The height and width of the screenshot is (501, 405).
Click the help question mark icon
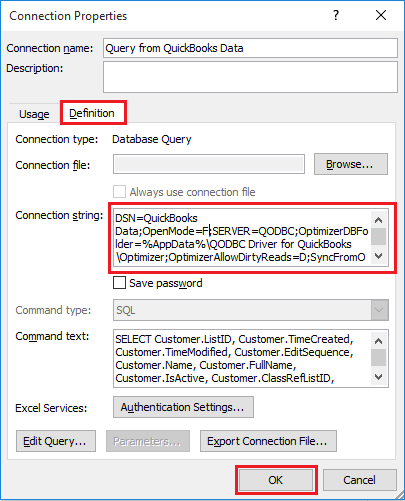tap(336, 15)
